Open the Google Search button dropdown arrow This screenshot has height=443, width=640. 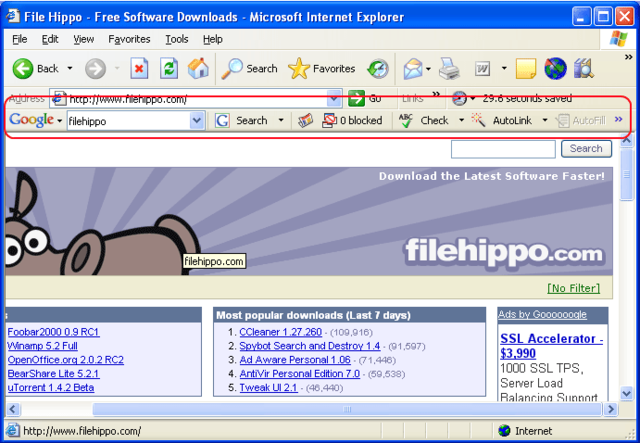tap(281, 120)
